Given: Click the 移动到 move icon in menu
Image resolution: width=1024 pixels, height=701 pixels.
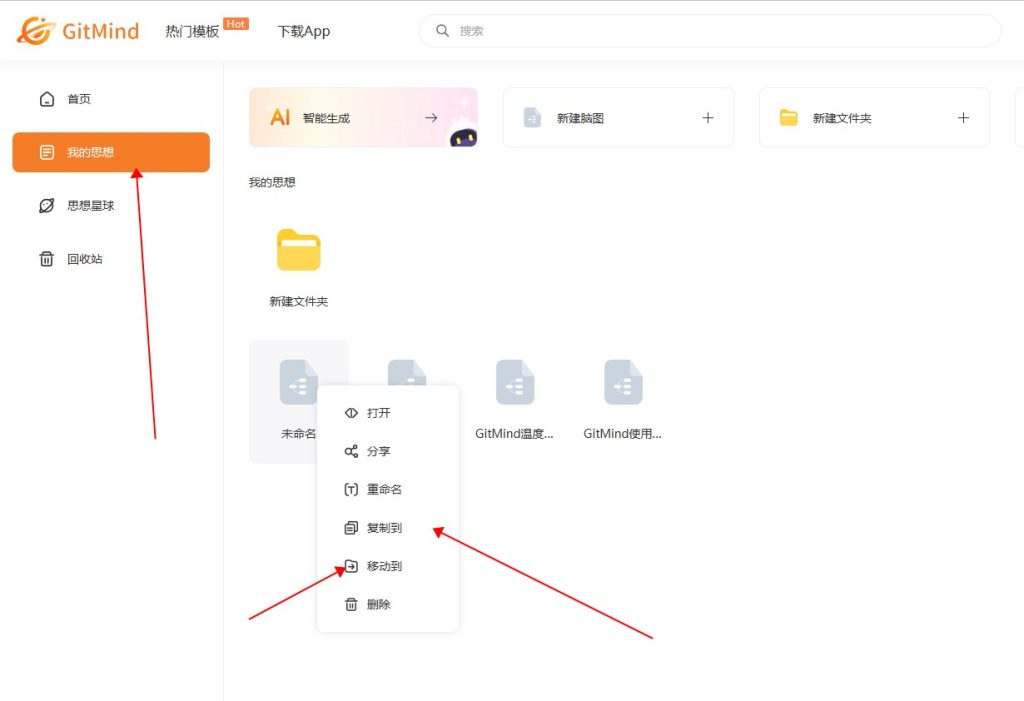Looking at the screenshot, I should (x=351, y=566).
